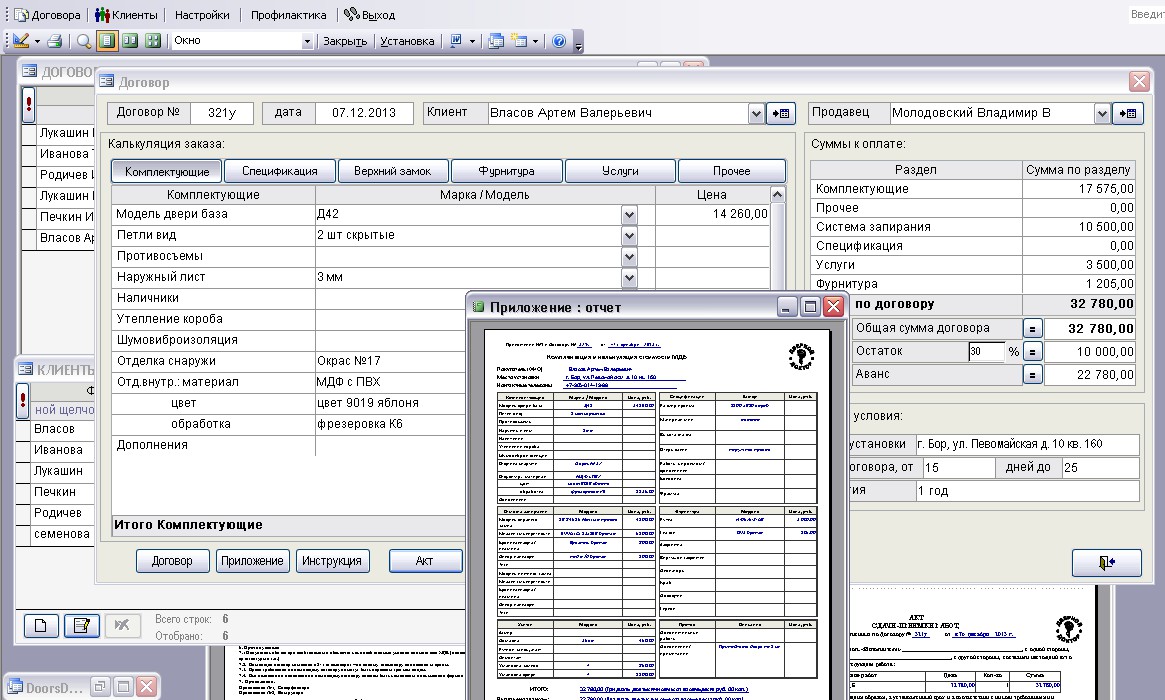Open the Модель двери база dropdown
The image size is (1165, 700).
(x=629, y=214)
